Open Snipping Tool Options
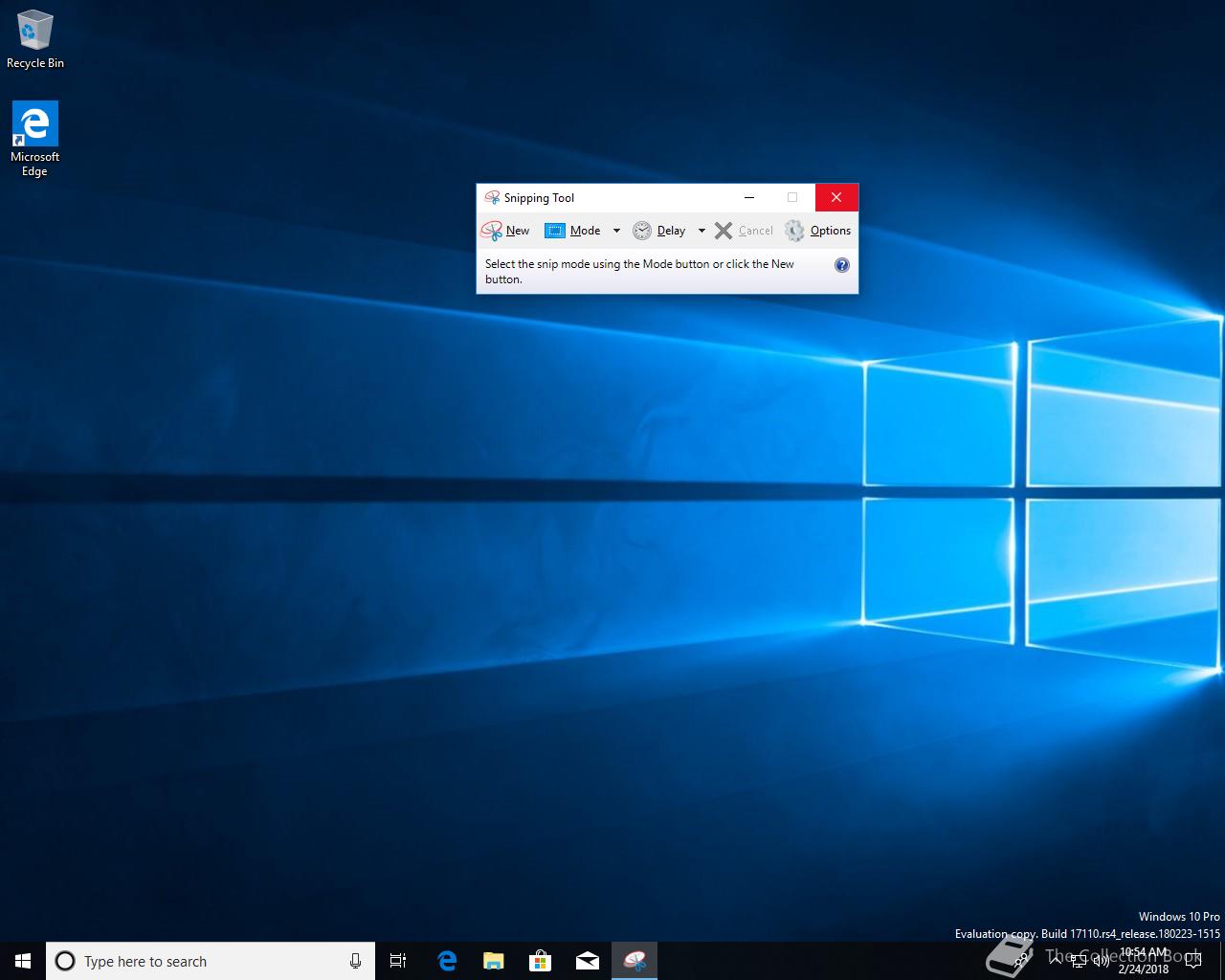The height and width of the screenshot is (980, 1225). click(x=818, y=231)
